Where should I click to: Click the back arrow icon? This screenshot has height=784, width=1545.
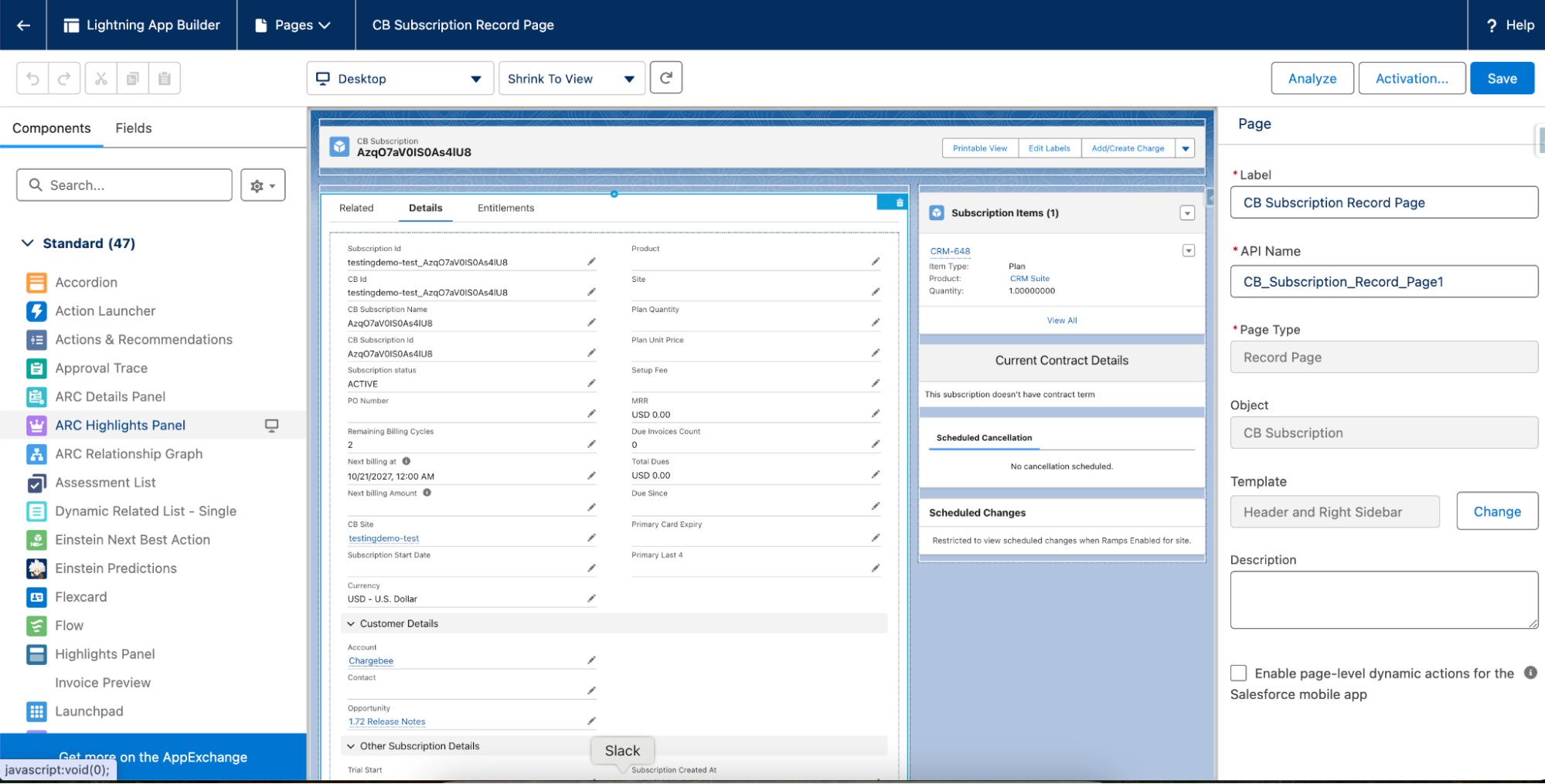pyautogui.click(x=23, y=25)
